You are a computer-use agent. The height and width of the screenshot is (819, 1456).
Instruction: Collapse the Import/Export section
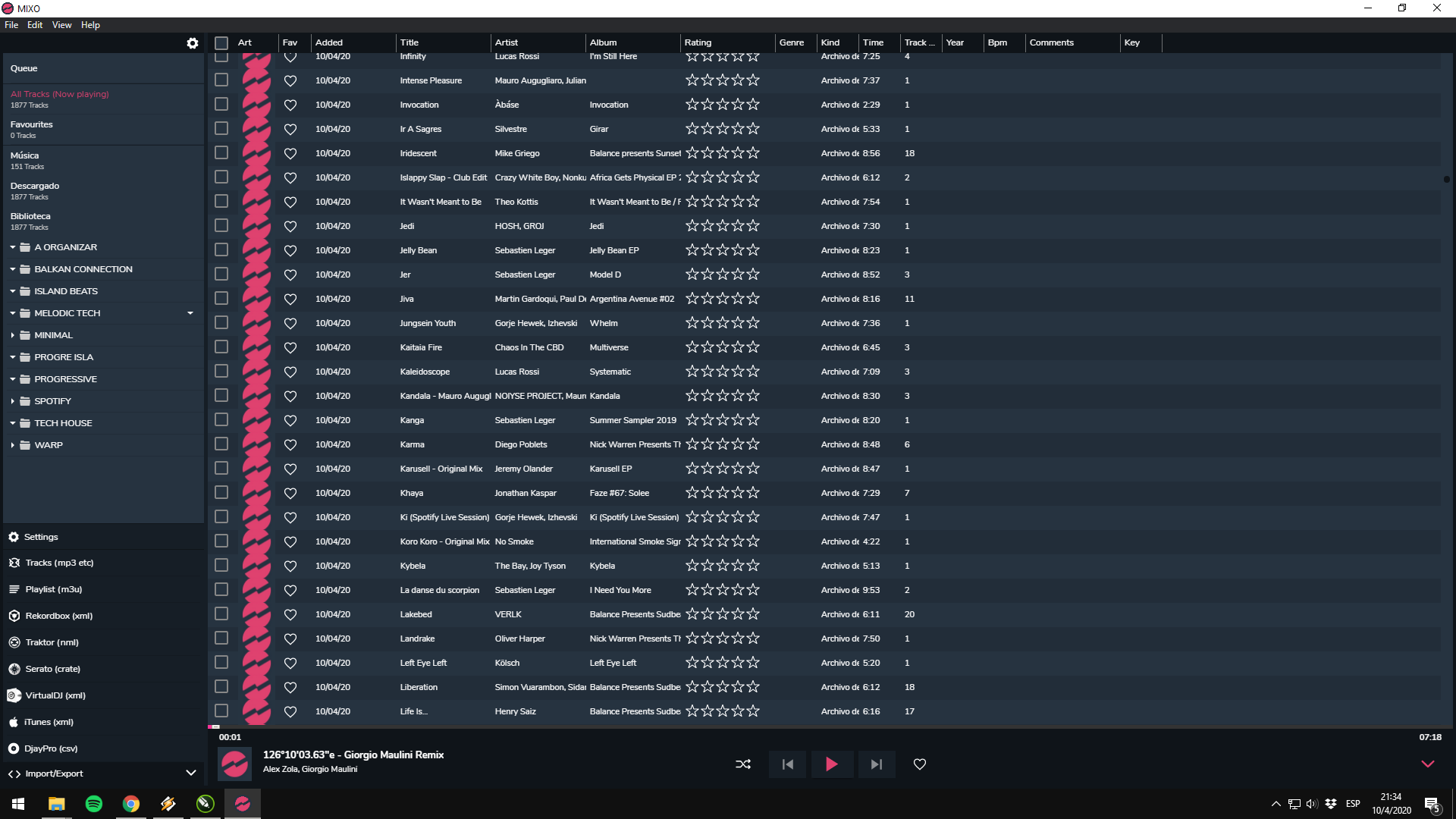pos(190,773)
